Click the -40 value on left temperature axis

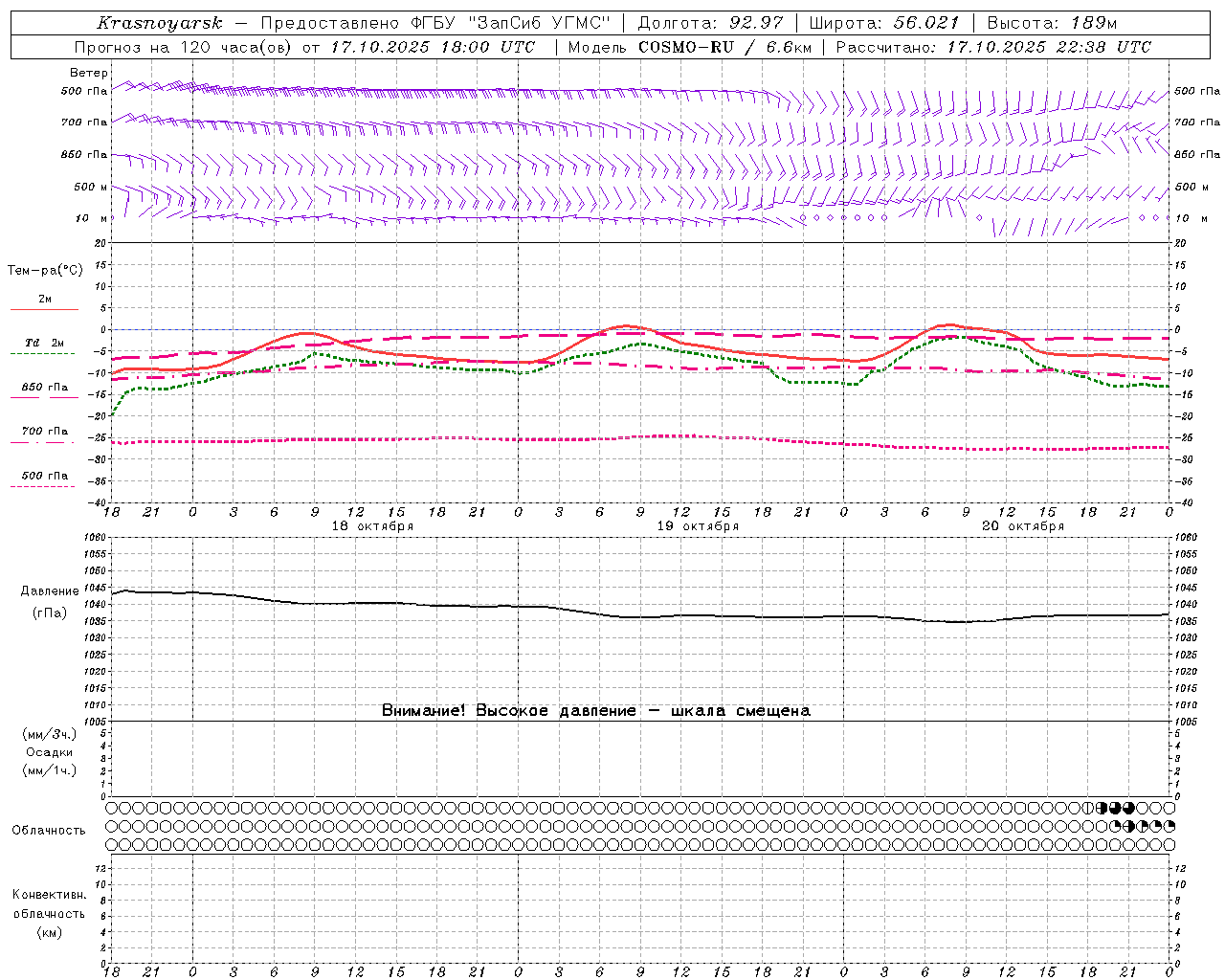click(99, 503)
